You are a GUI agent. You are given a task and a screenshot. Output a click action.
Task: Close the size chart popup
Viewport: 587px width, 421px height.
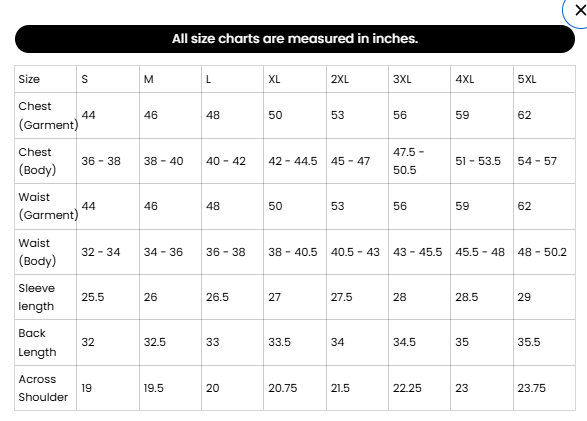(x=579, y=10)
